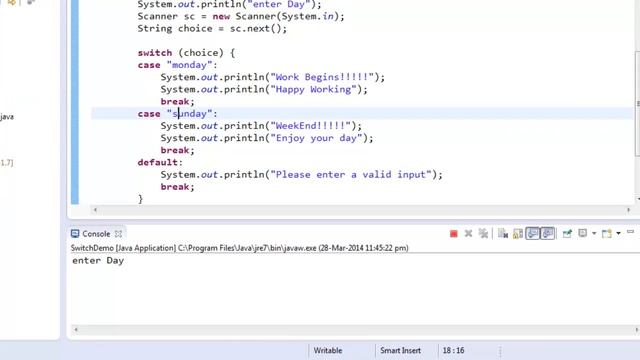Screen dimensions: 640x360
Task: Click the Open Console icon
Action: 607,233
